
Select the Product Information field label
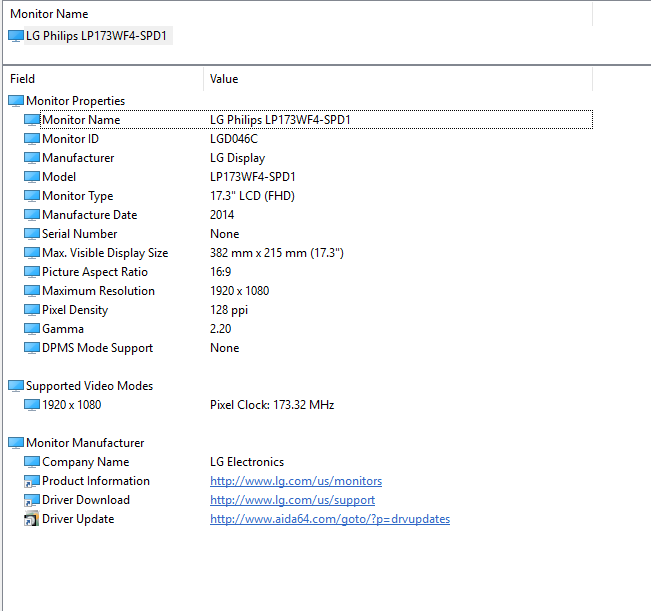[x=96, y=481]
